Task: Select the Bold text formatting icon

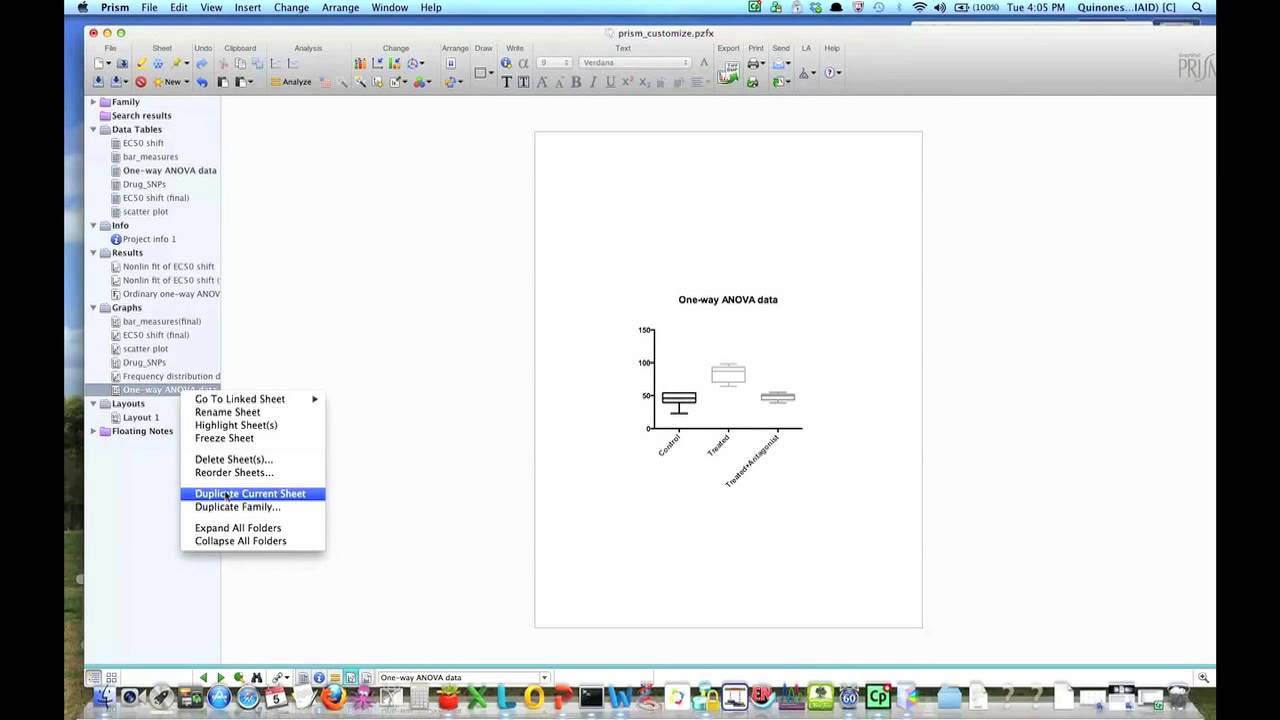Action: pos(576,81)
